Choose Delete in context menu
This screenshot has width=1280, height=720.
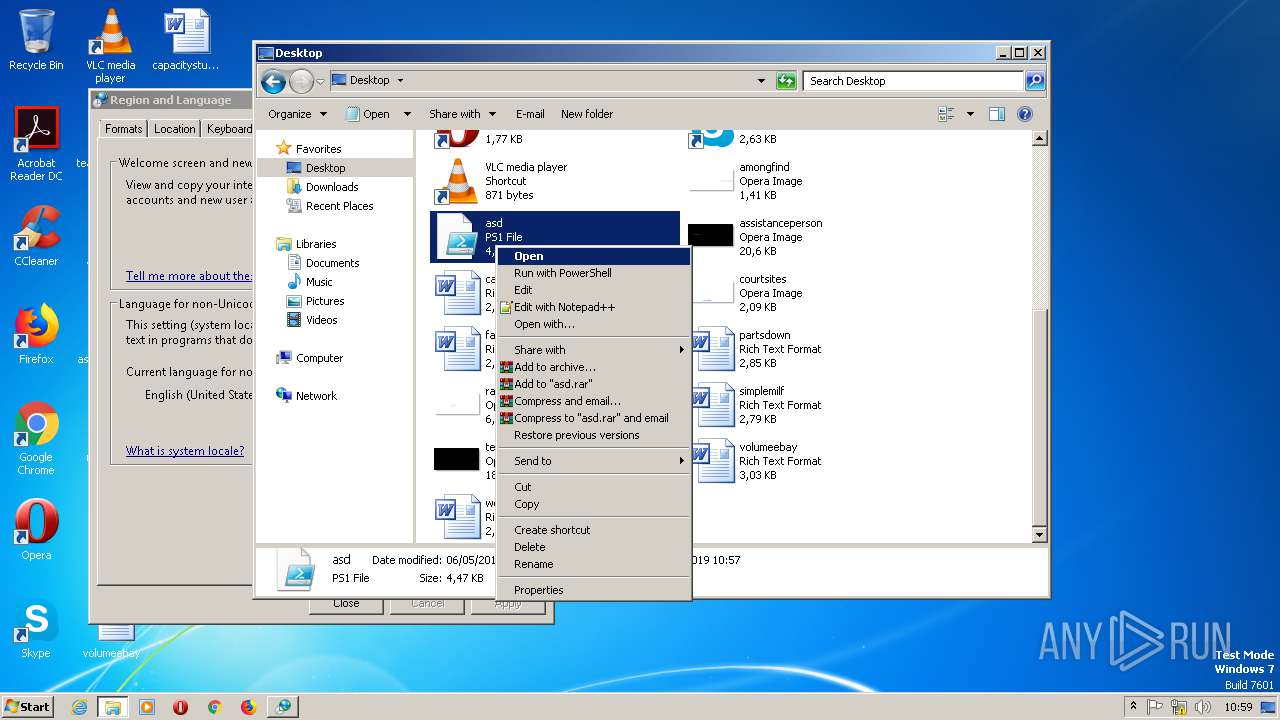594,547
